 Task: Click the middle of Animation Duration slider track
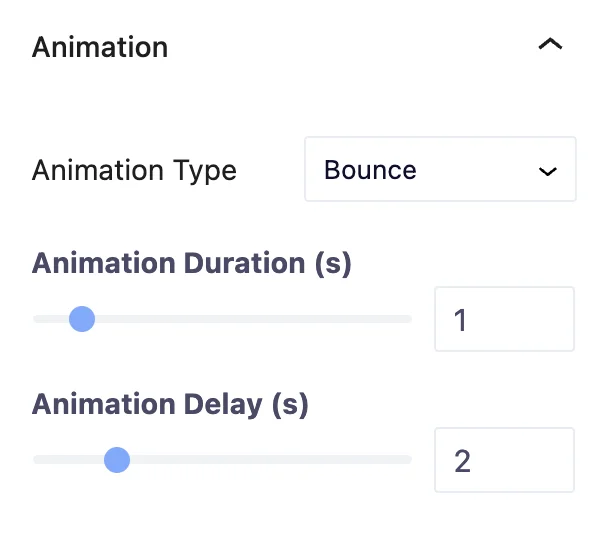(223, 319)
